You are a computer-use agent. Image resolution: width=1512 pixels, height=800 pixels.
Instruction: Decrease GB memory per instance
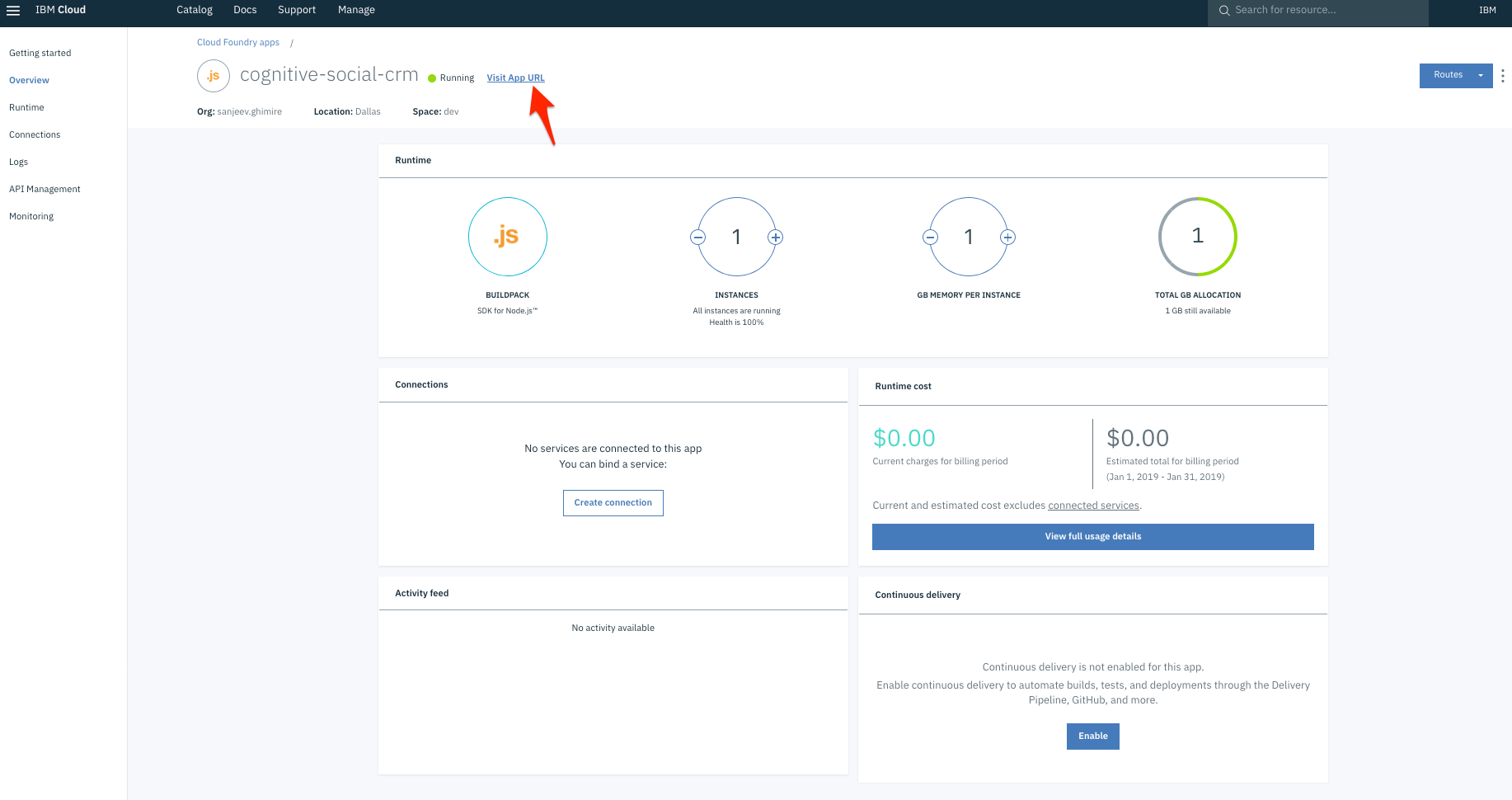930,238
